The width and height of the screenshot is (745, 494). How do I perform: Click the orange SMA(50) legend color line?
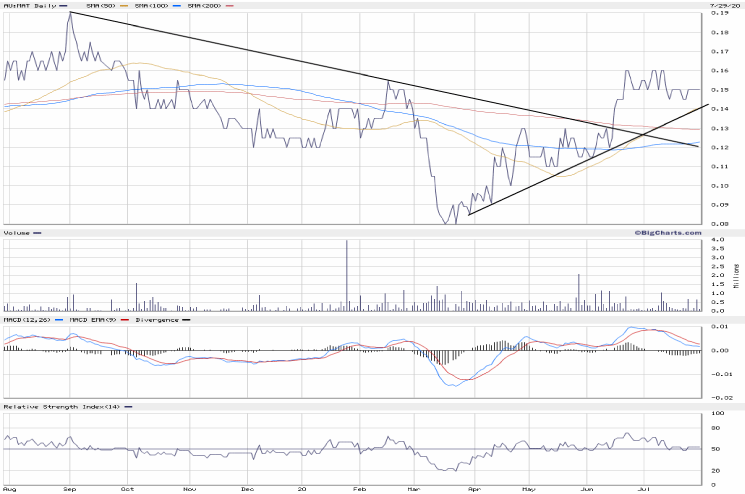124,6
